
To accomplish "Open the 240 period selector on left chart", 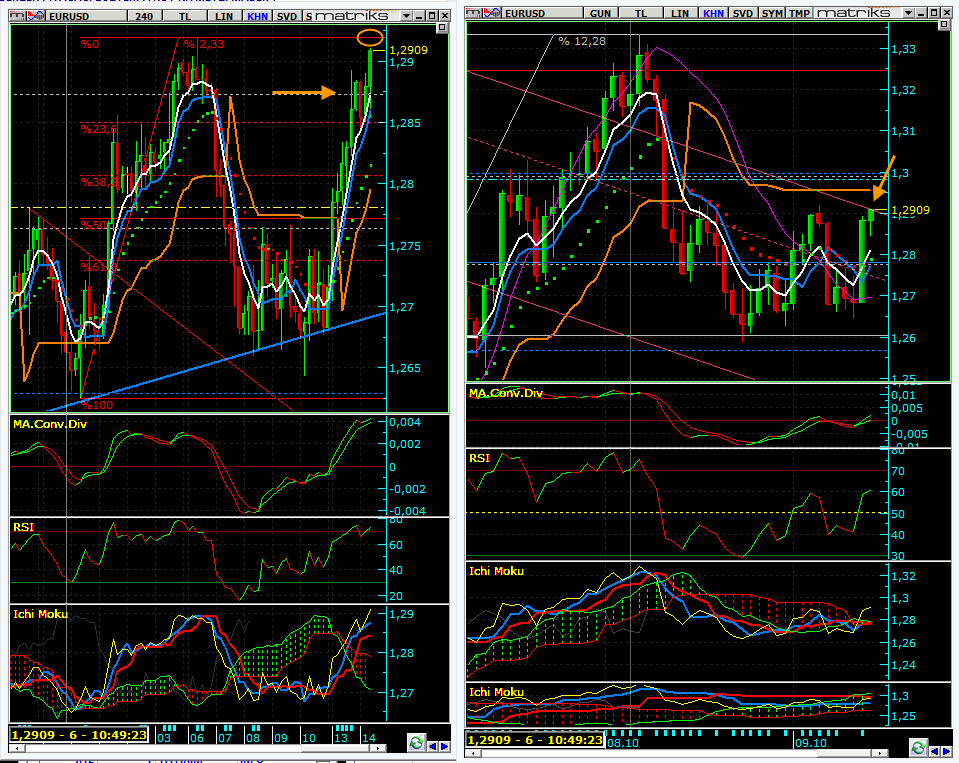I will tap(144, 15).
